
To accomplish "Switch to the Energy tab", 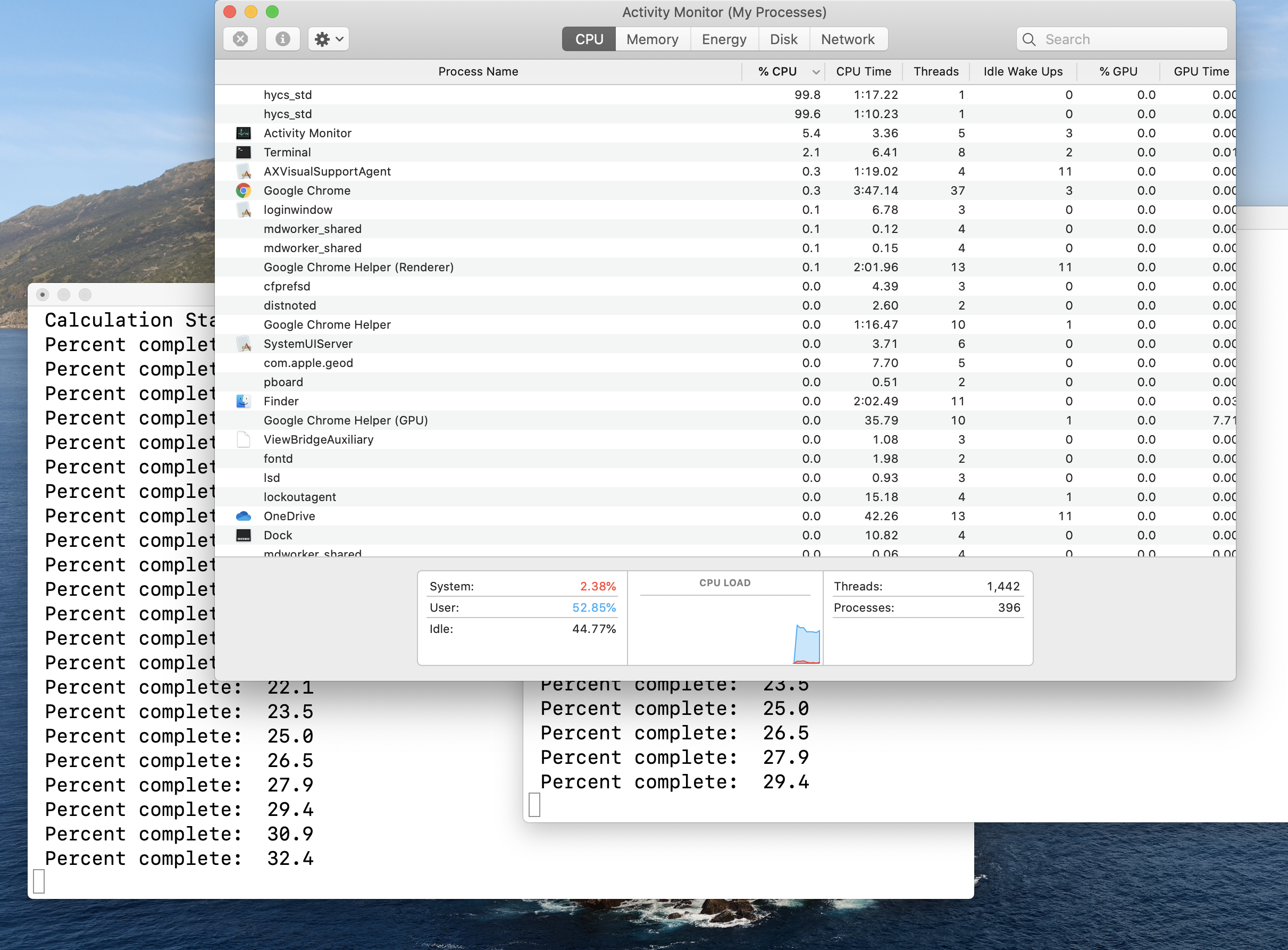I will [x=724, y=39].
